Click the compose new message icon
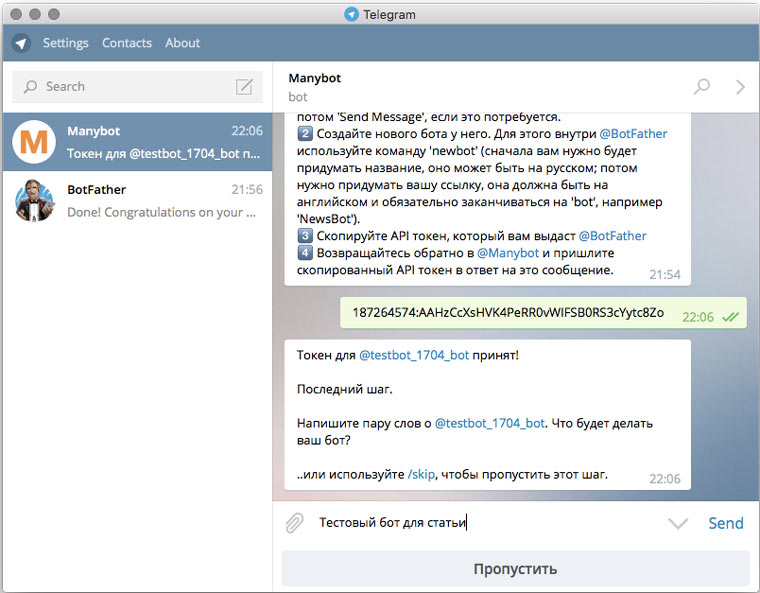The width and height of the screenshot is (760, 593). pos(244,87)
